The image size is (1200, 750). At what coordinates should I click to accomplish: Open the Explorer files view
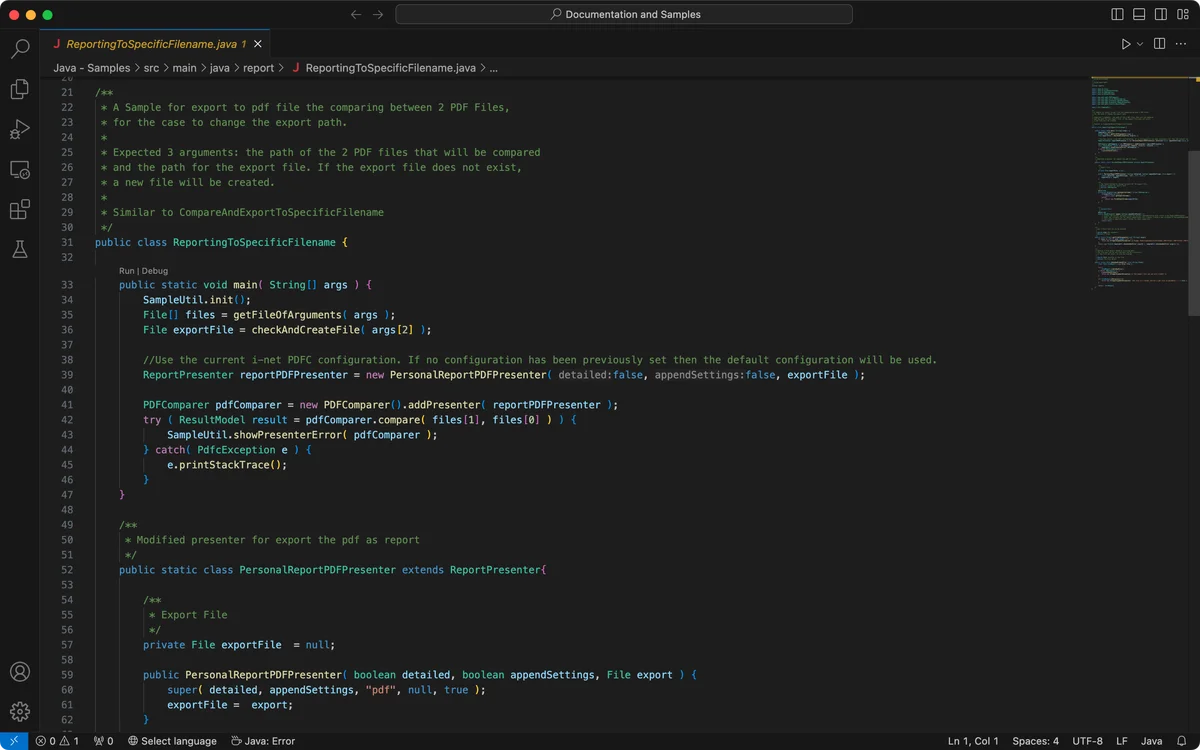19,89
